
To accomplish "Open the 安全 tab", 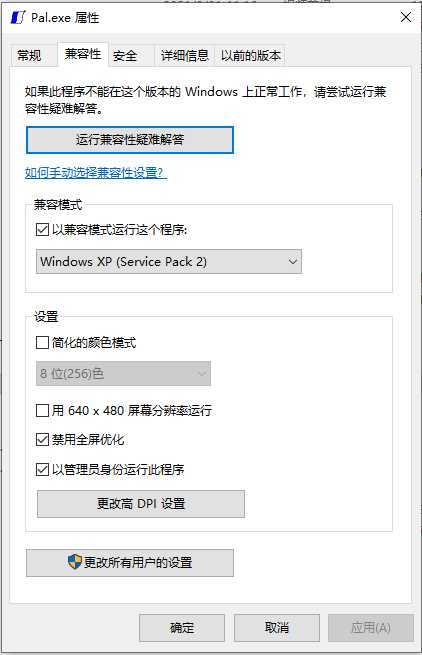I will coord(125,55).
